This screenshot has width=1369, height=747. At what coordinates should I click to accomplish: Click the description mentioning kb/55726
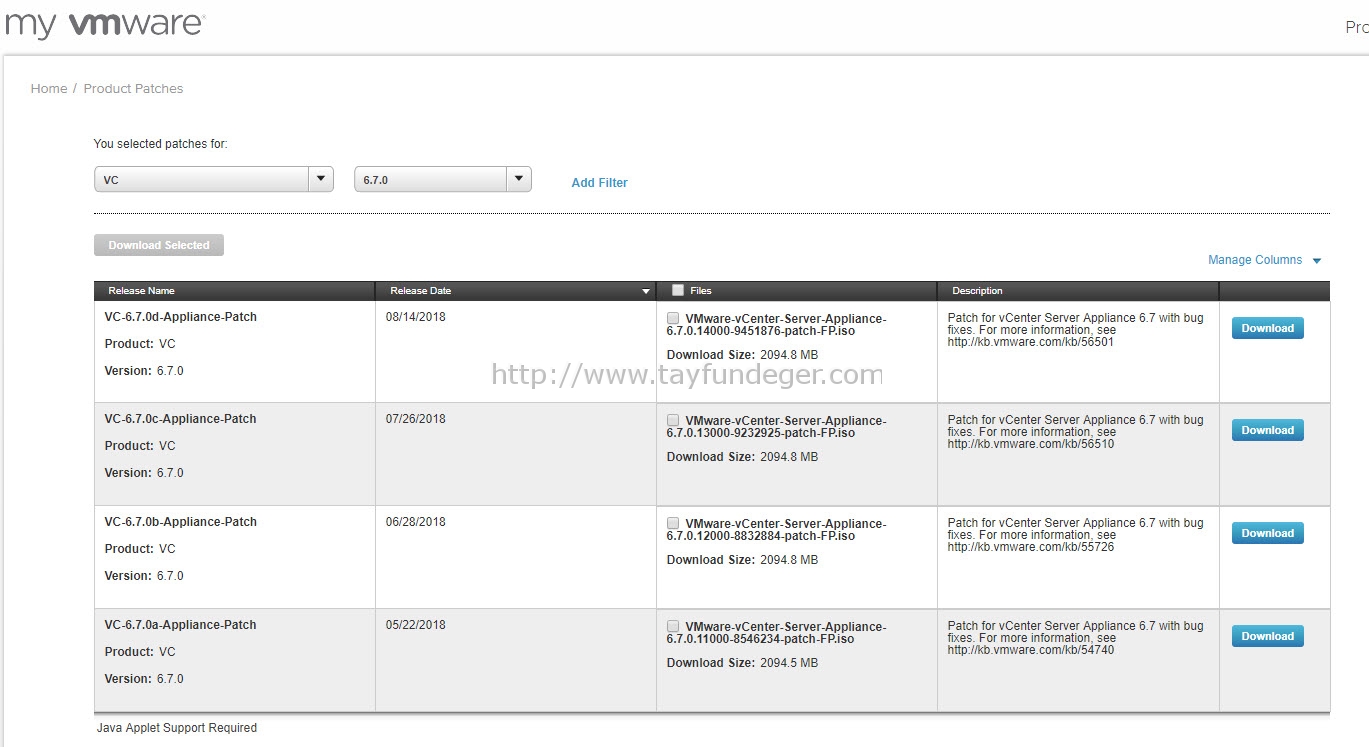coord(1075,535)
